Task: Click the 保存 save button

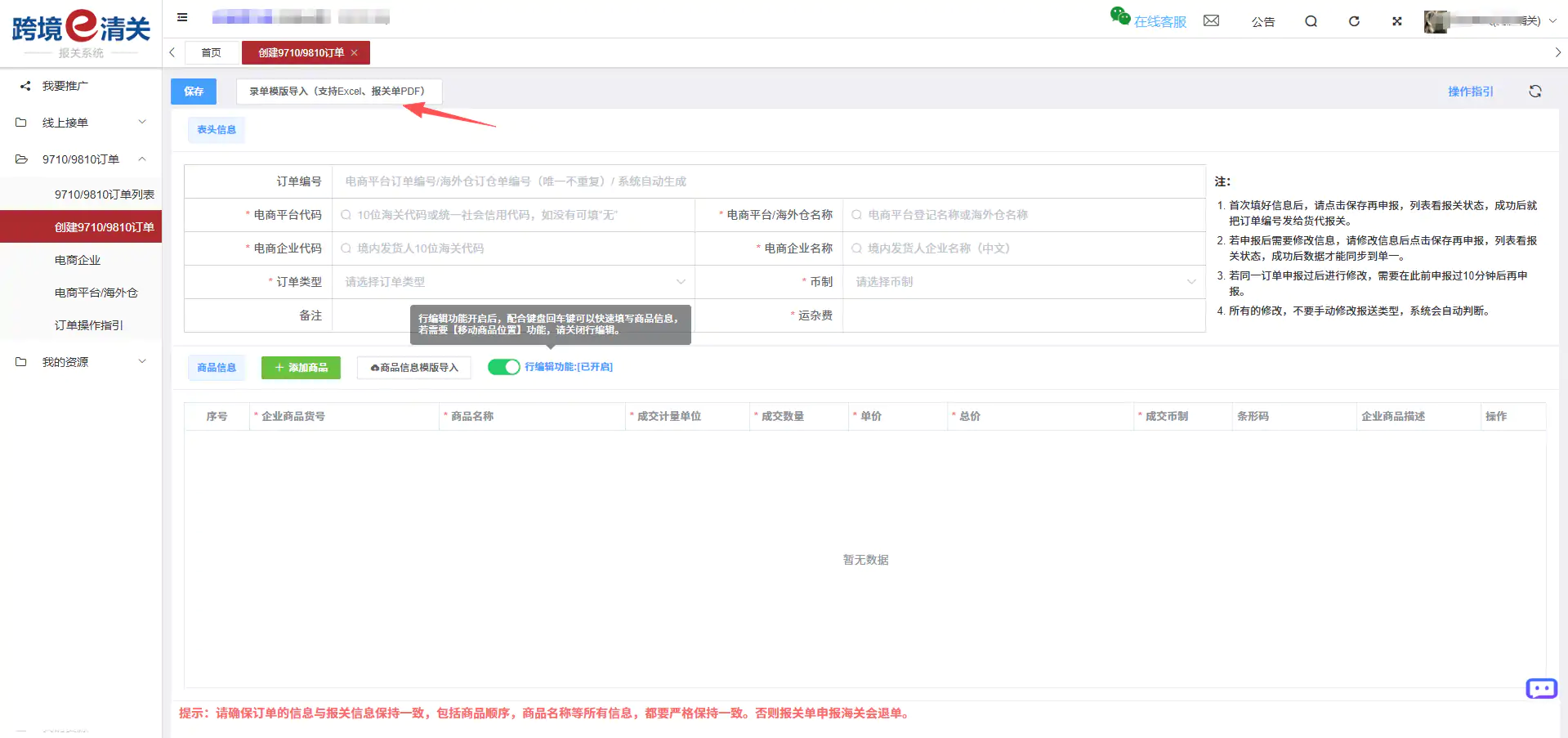Action: 193,91
